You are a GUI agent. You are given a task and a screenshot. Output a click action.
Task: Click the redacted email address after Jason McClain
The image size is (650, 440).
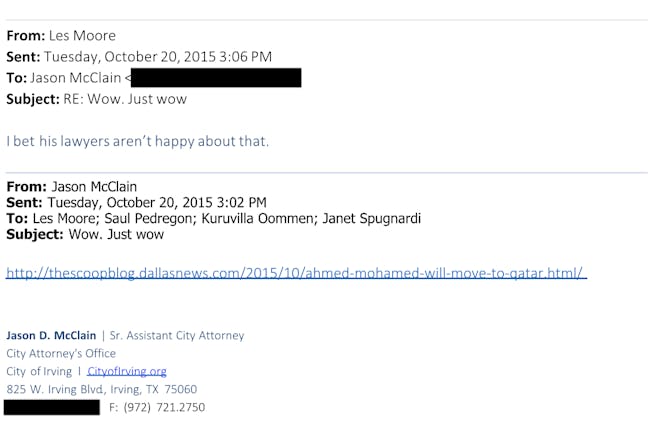[x=216, y=78]
